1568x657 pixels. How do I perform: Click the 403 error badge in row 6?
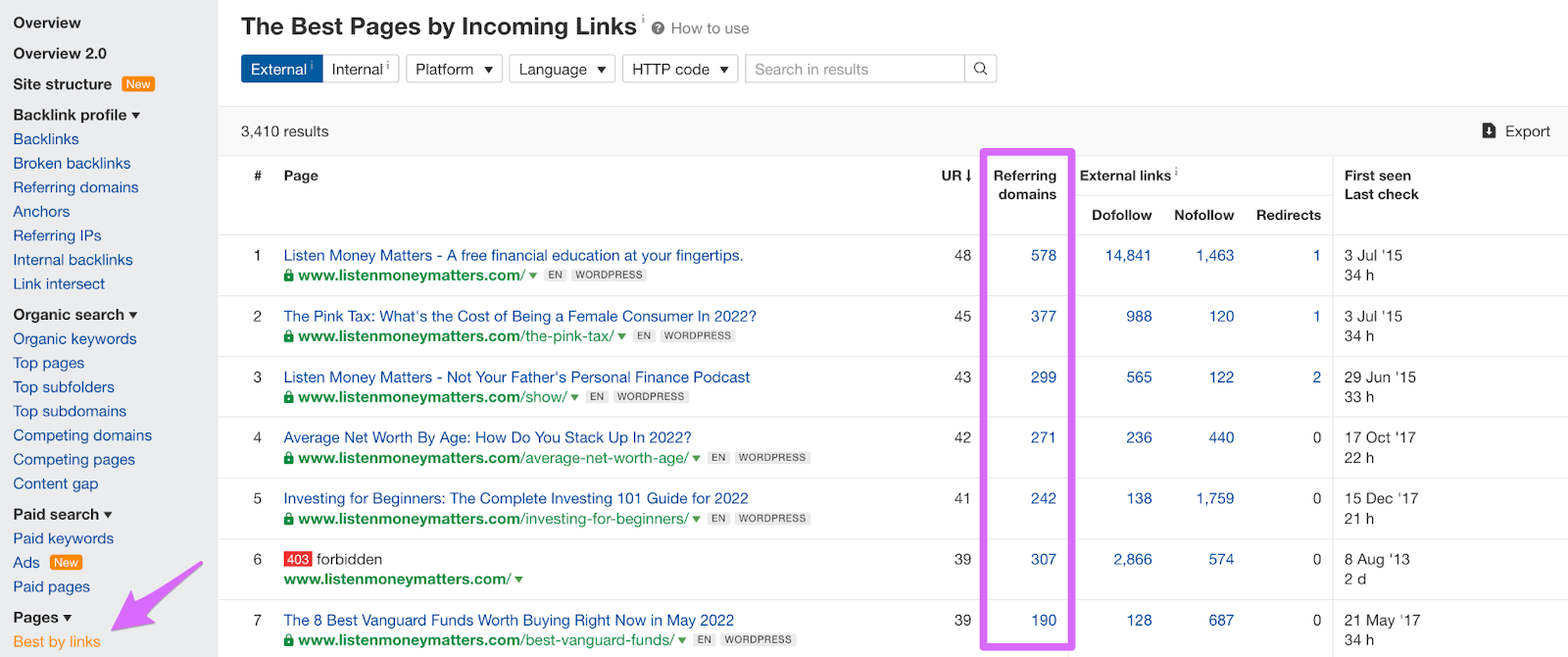coord(298,559)
